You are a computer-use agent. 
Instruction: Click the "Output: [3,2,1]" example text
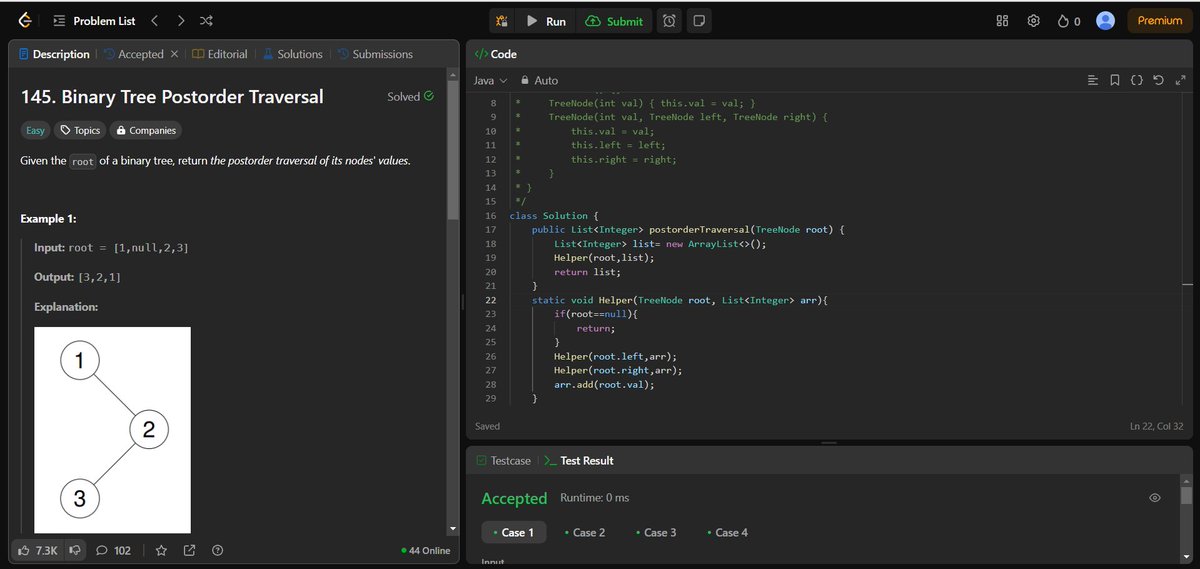point(78,276)
